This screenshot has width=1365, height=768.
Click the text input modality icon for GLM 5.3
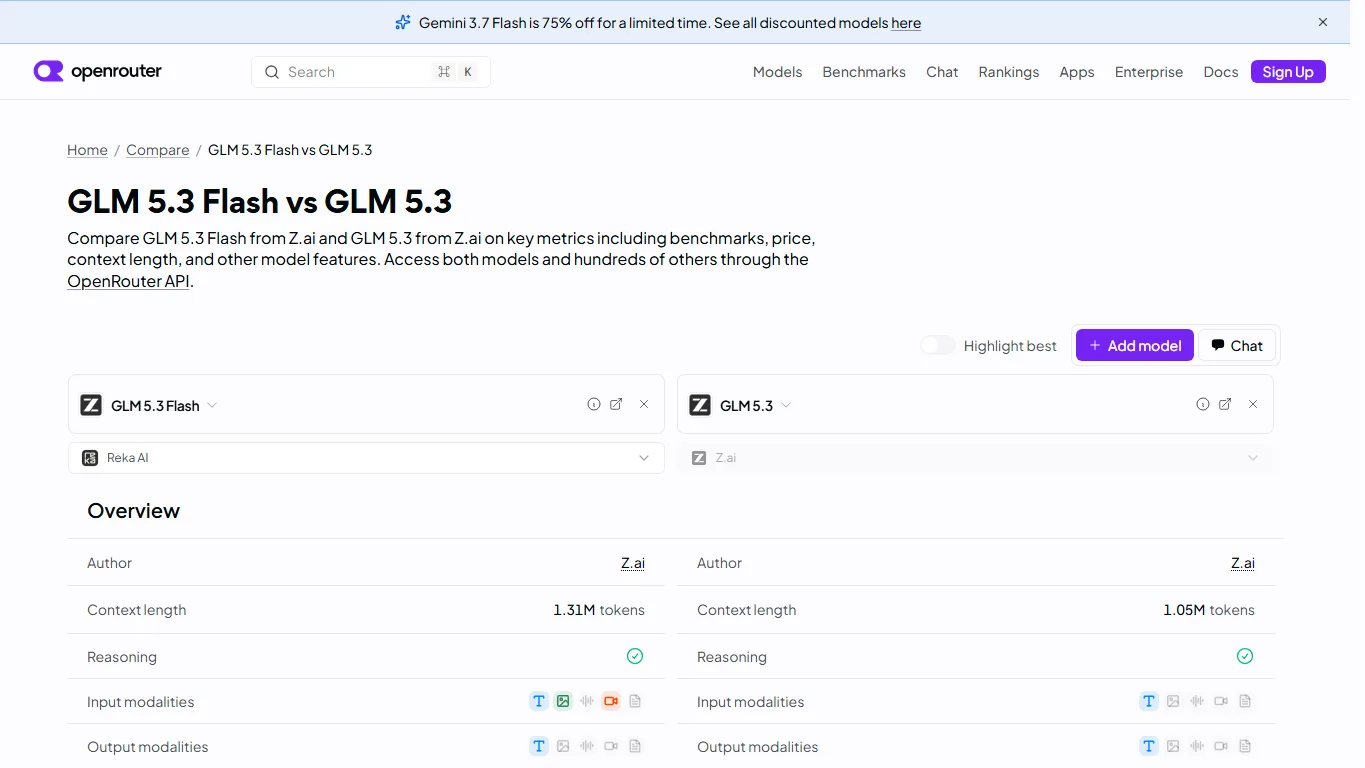(1149, 701)
